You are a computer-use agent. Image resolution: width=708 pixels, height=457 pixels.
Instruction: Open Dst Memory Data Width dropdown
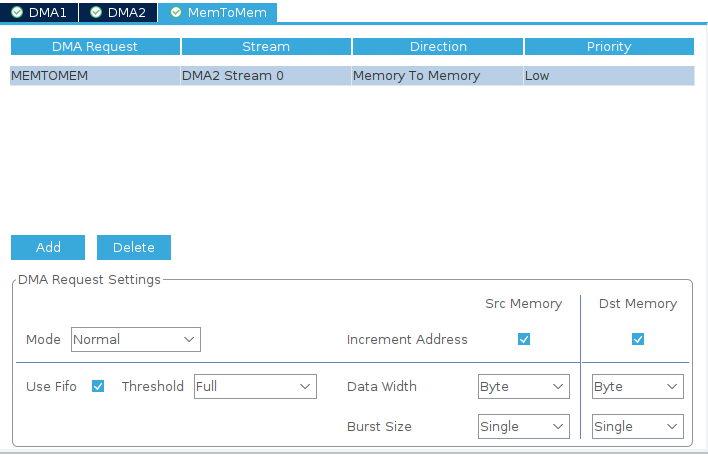[637, 387]
